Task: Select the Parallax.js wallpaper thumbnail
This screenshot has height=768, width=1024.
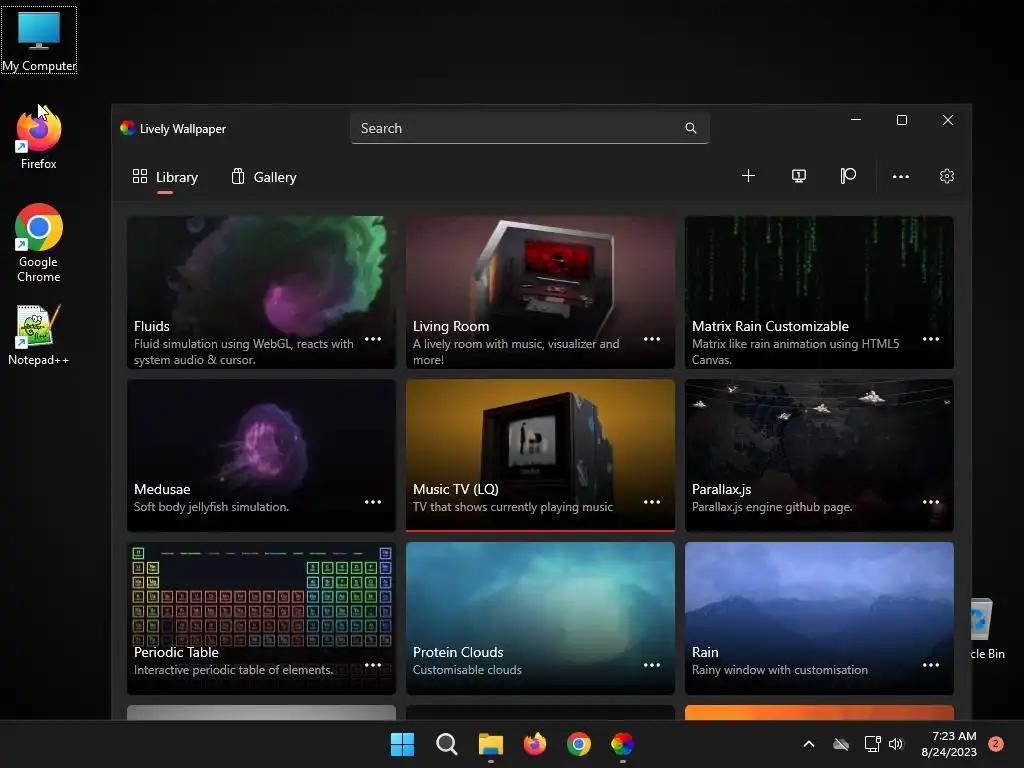Action: point(819,455)
